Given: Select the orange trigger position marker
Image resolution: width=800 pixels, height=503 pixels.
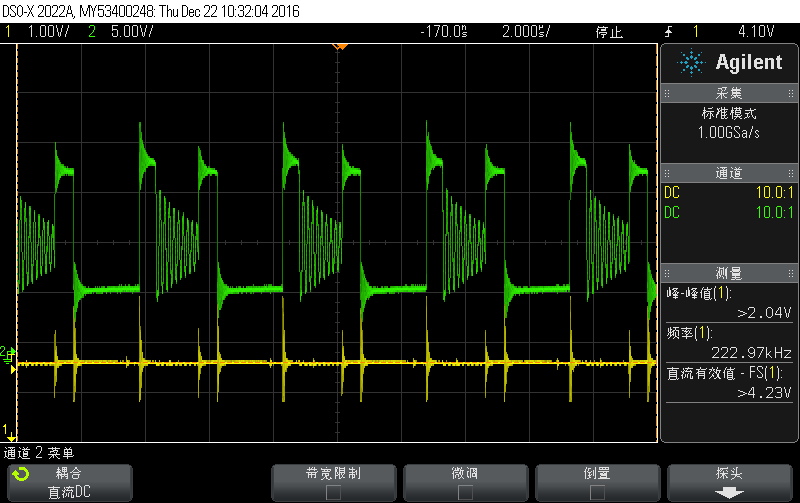Looking at the screenshot, I should [339, 47].
